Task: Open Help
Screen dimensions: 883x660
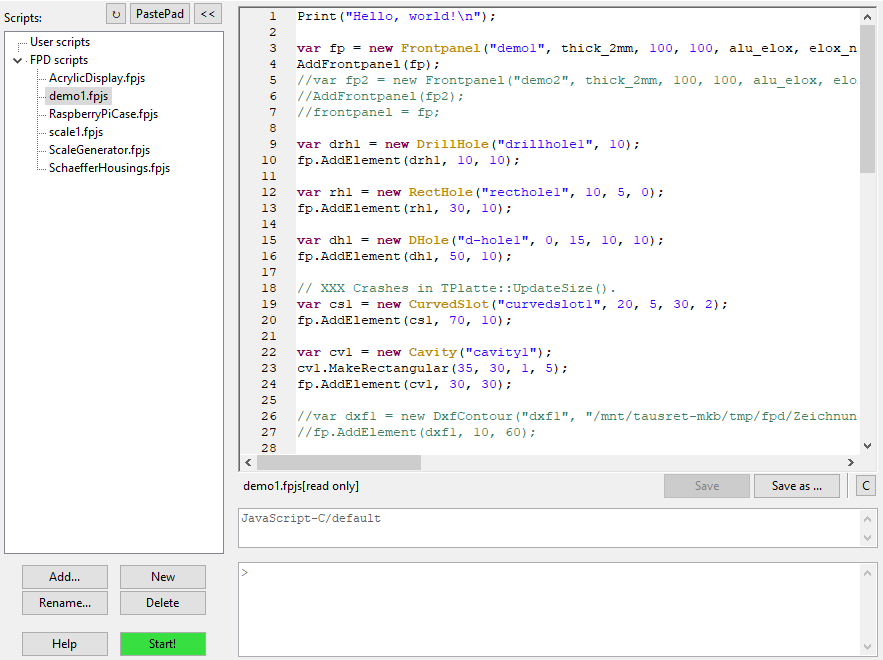Action: click(x=64, y=644)
